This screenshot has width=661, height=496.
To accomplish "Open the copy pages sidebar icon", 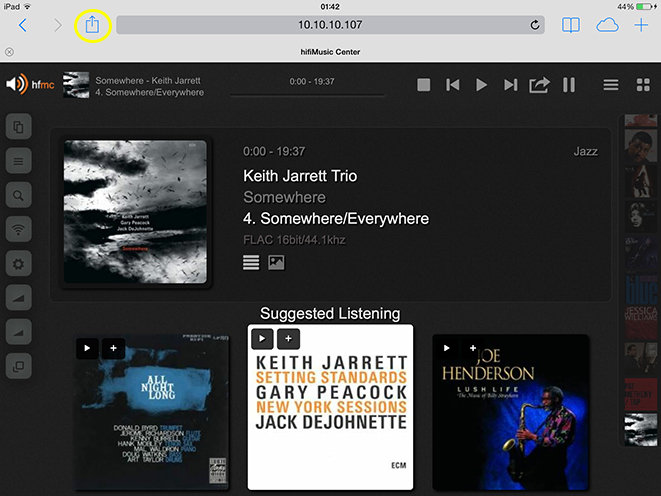I will (x=19, y=126).
